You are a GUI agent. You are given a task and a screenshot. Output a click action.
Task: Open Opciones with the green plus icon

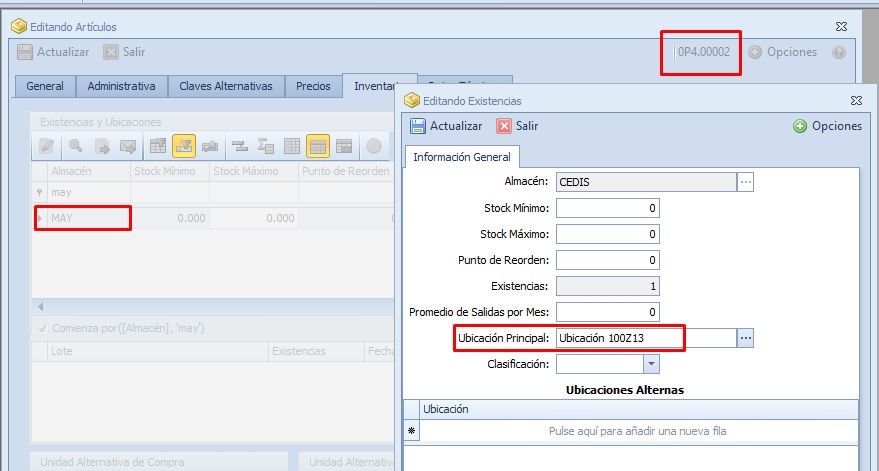(x=800, y=126)
